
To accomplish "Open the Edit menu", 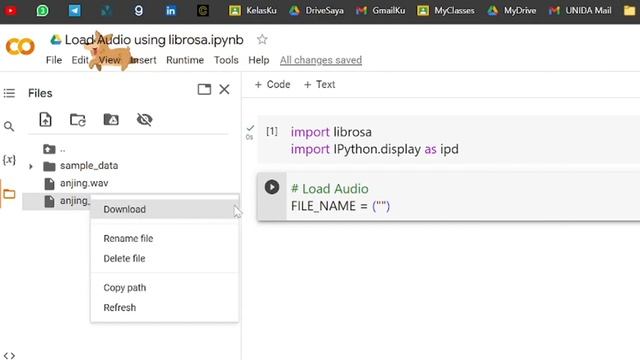I will (80, 60).
